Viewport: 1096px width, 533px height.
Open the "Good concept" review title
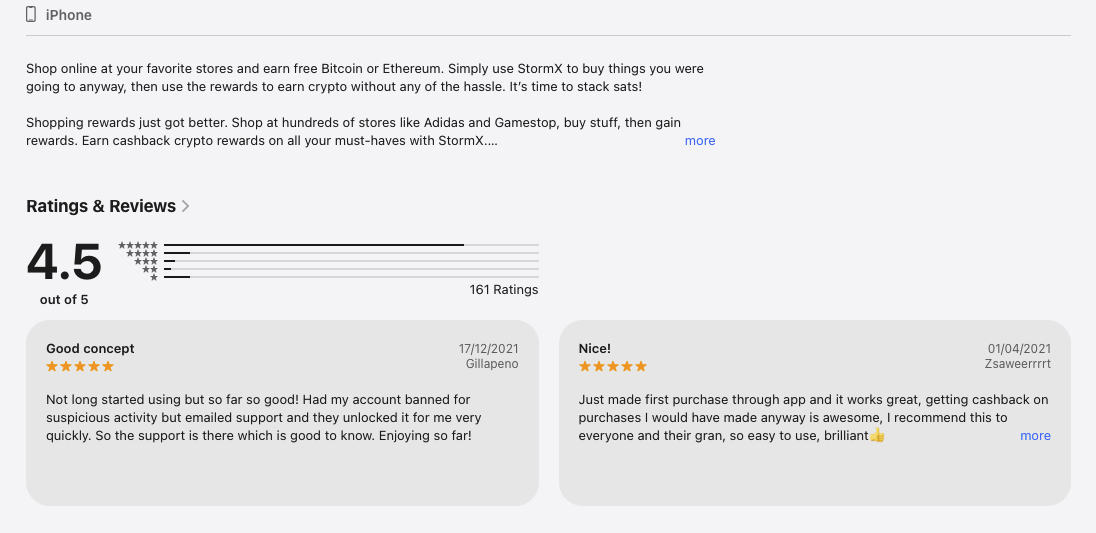[x=90, y=349]
